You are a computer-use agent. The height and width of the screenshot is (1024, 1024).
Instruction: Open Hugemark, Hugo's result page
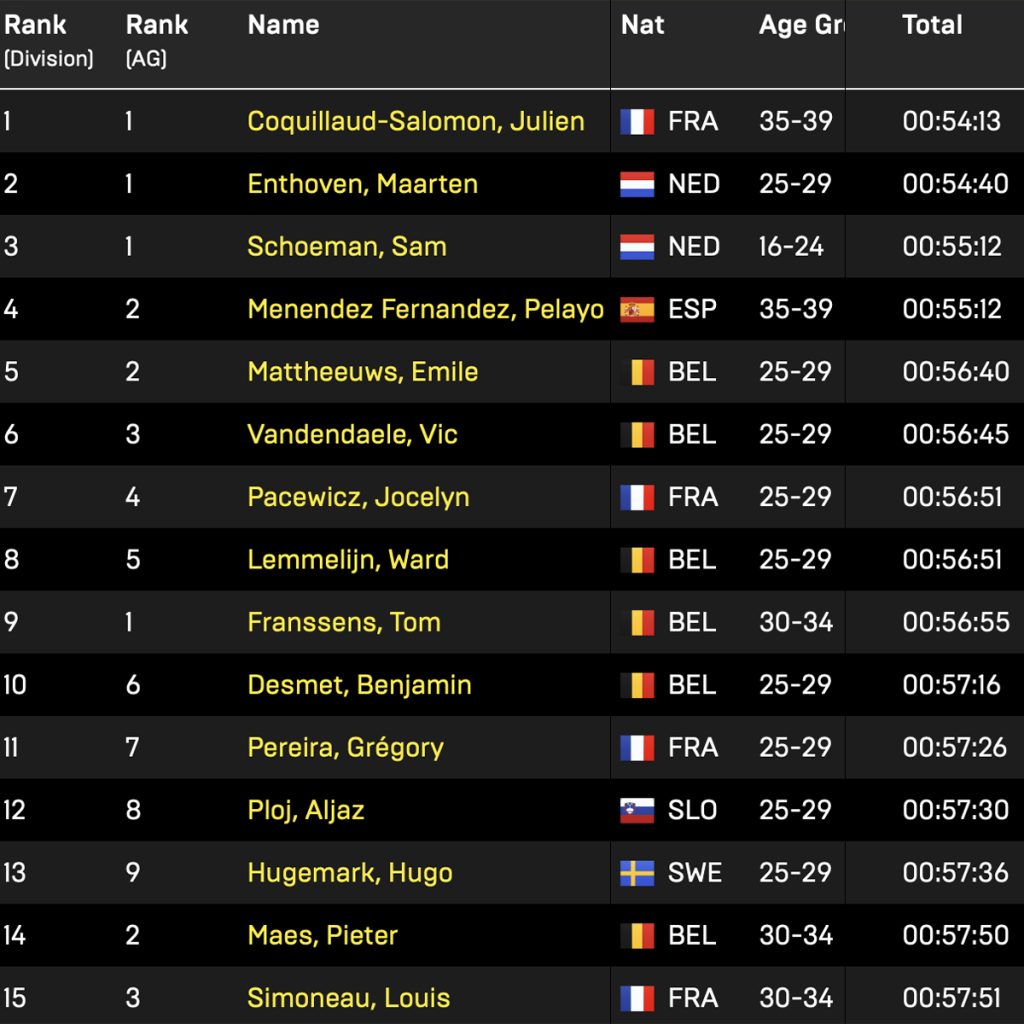(350, 873)
